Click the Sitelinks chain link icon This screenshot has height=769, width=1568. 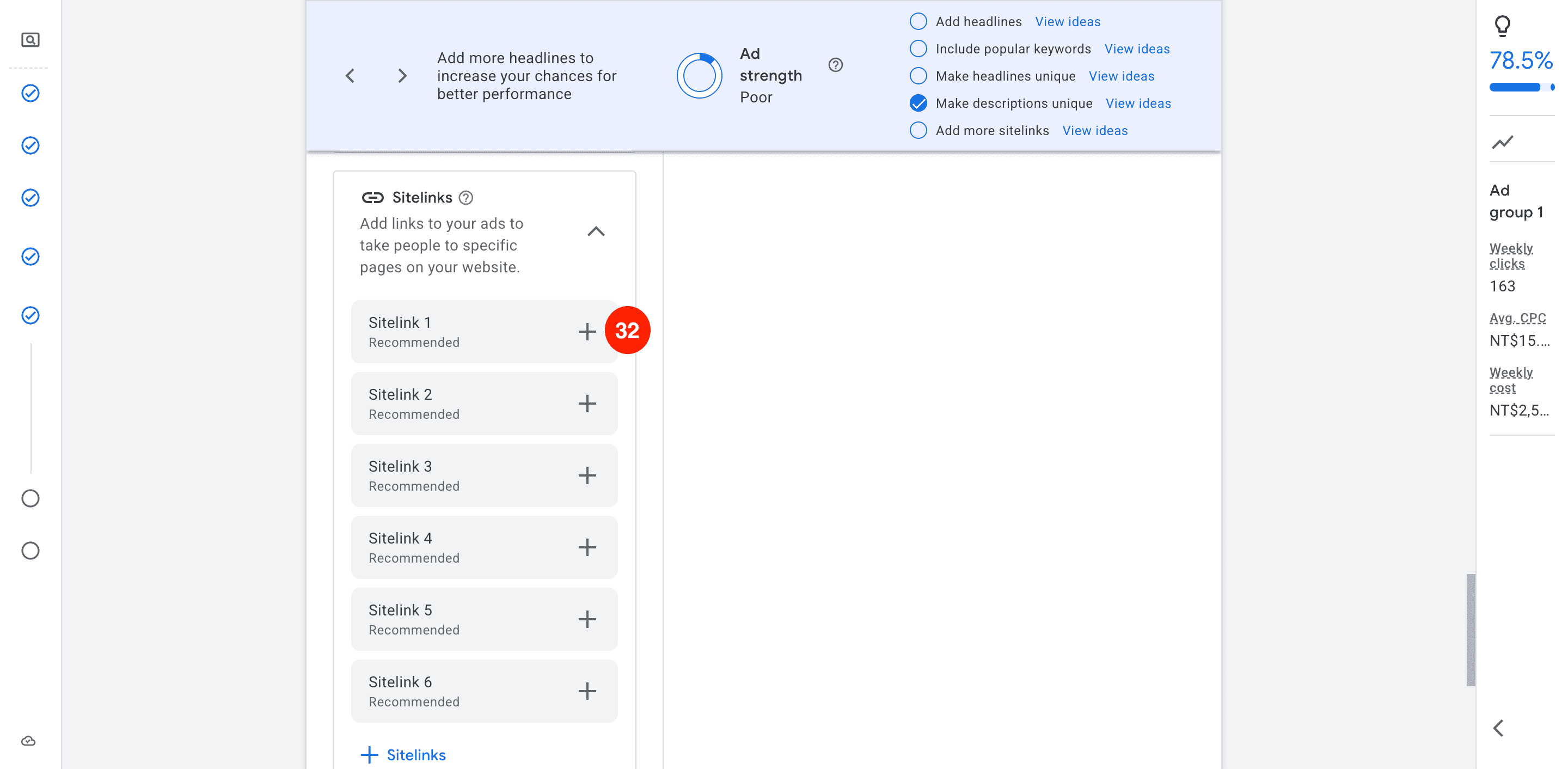pyautogui.click(x=372, y=198)
